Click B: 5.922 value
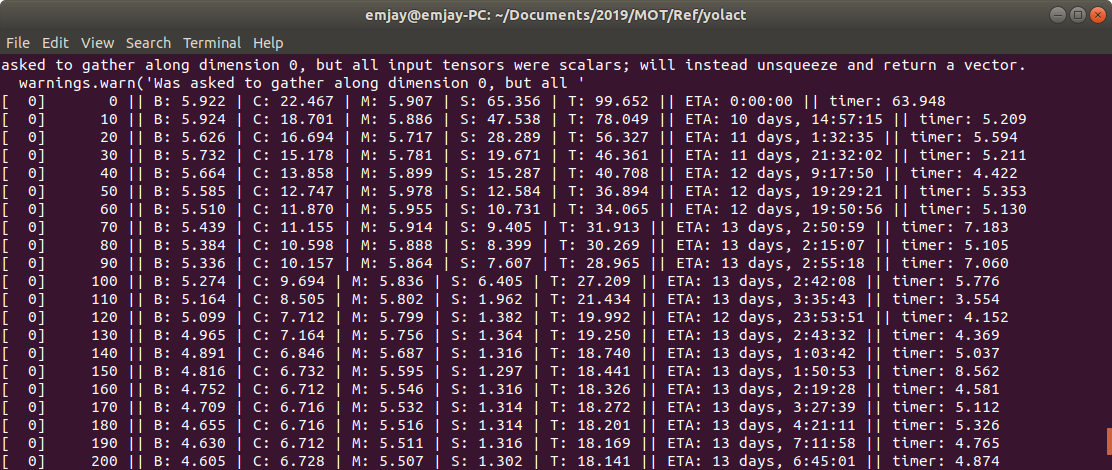Image resolution: width=1112 pixels, height=470 pixels. pyautogui.click(x=189, y=102)
